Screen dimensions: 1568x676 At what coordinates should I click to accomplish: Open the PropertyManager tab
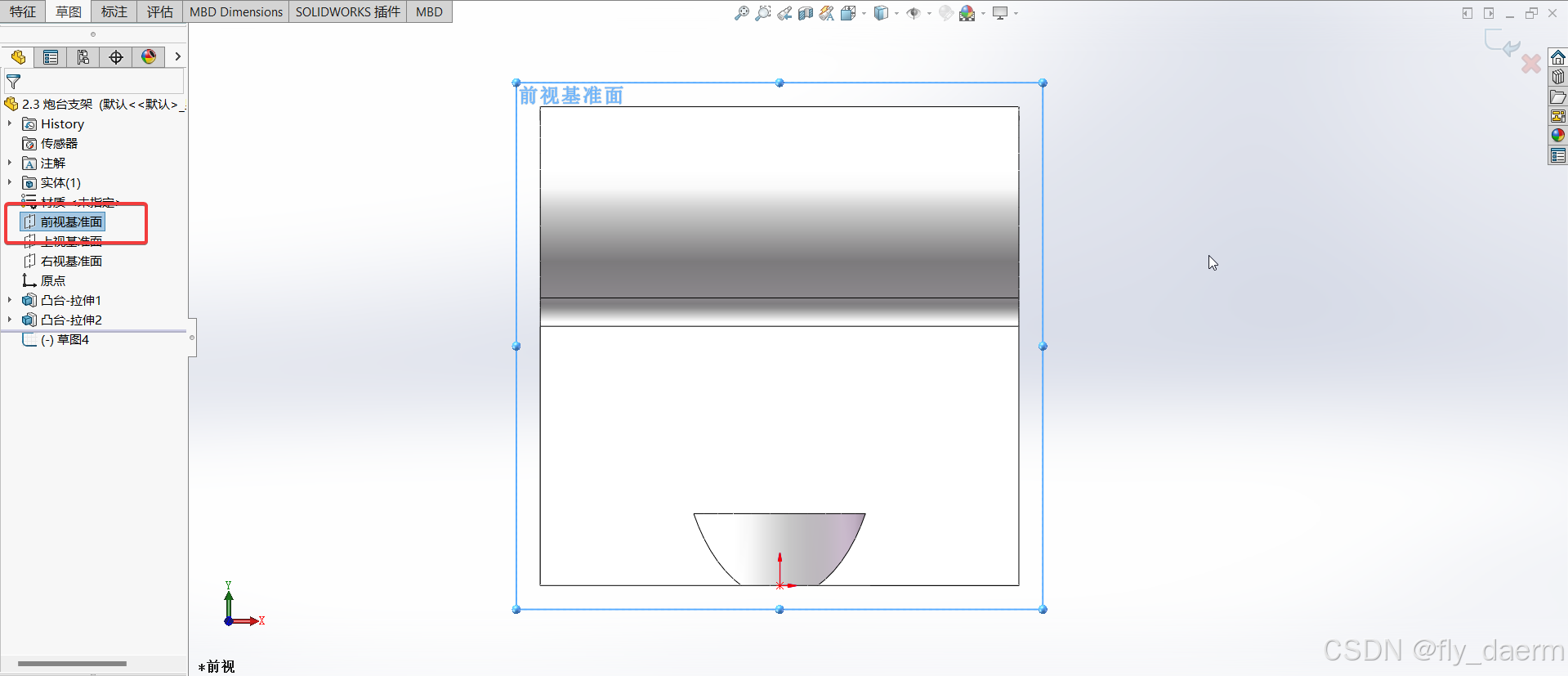(x=51, y=56)
